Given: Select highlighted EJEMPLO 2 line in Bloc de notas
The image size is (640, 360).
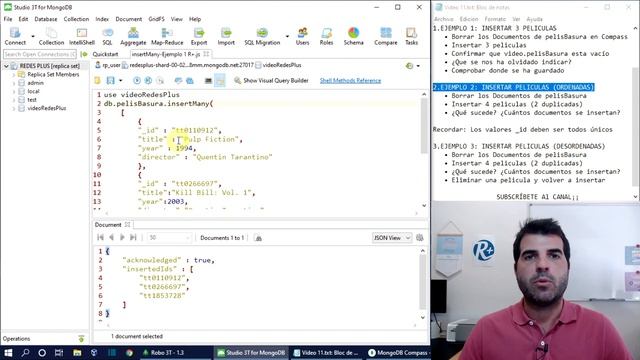Looking at the screenshot, I should [x=513, y=87].
